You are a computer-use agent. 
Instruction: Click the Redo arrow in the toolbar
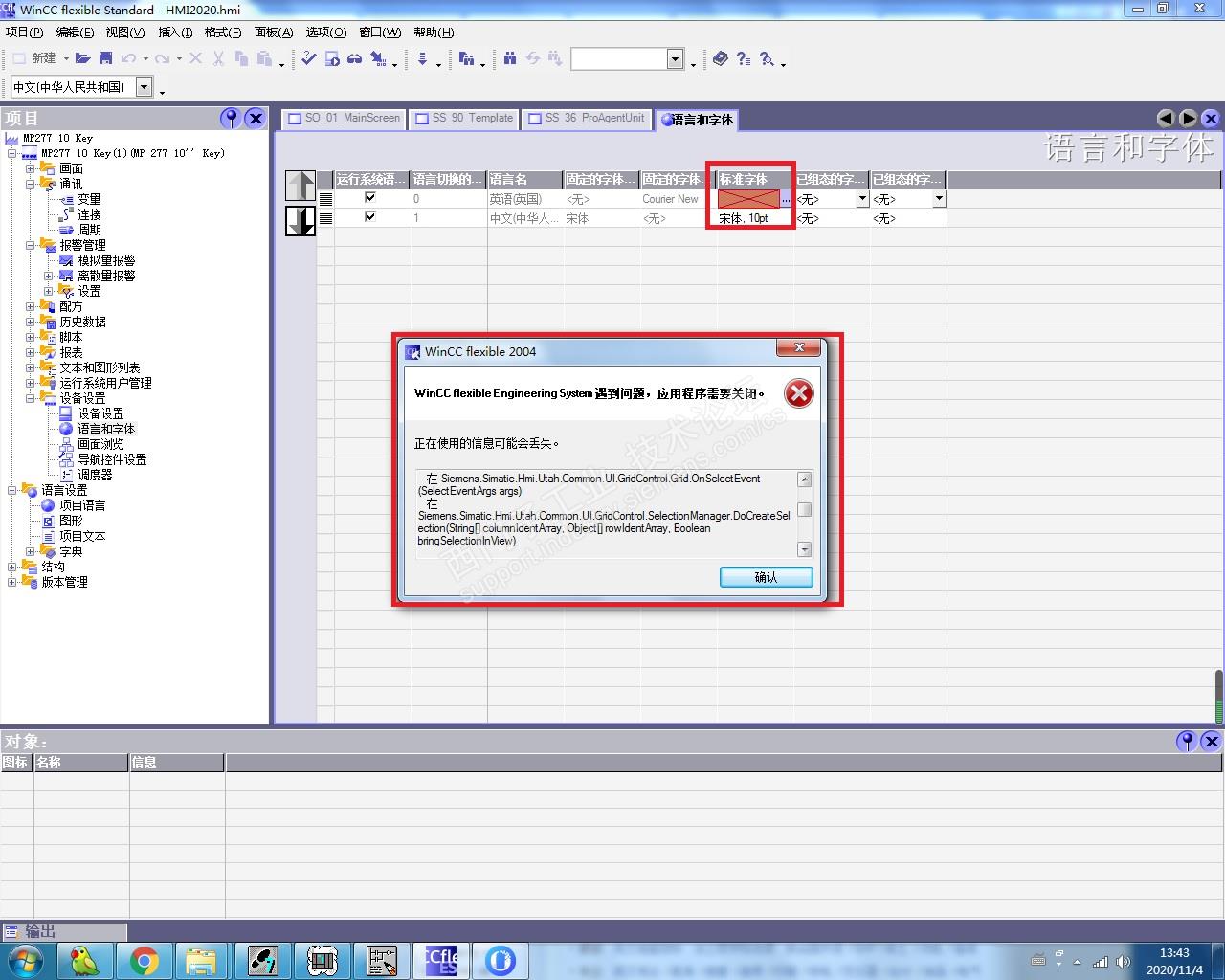coord(163,58)
